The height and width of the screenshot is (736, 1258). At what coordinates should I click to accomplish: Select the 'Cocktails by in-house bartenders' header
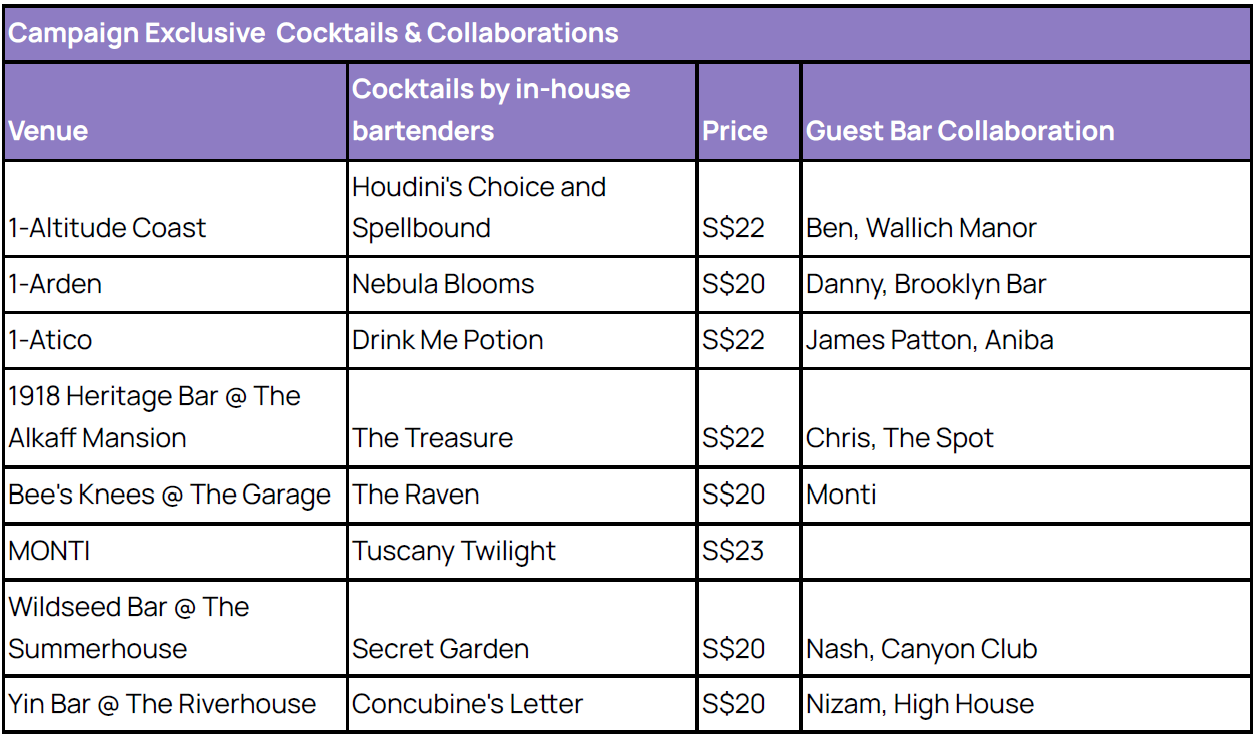click(x=522, y=112)
